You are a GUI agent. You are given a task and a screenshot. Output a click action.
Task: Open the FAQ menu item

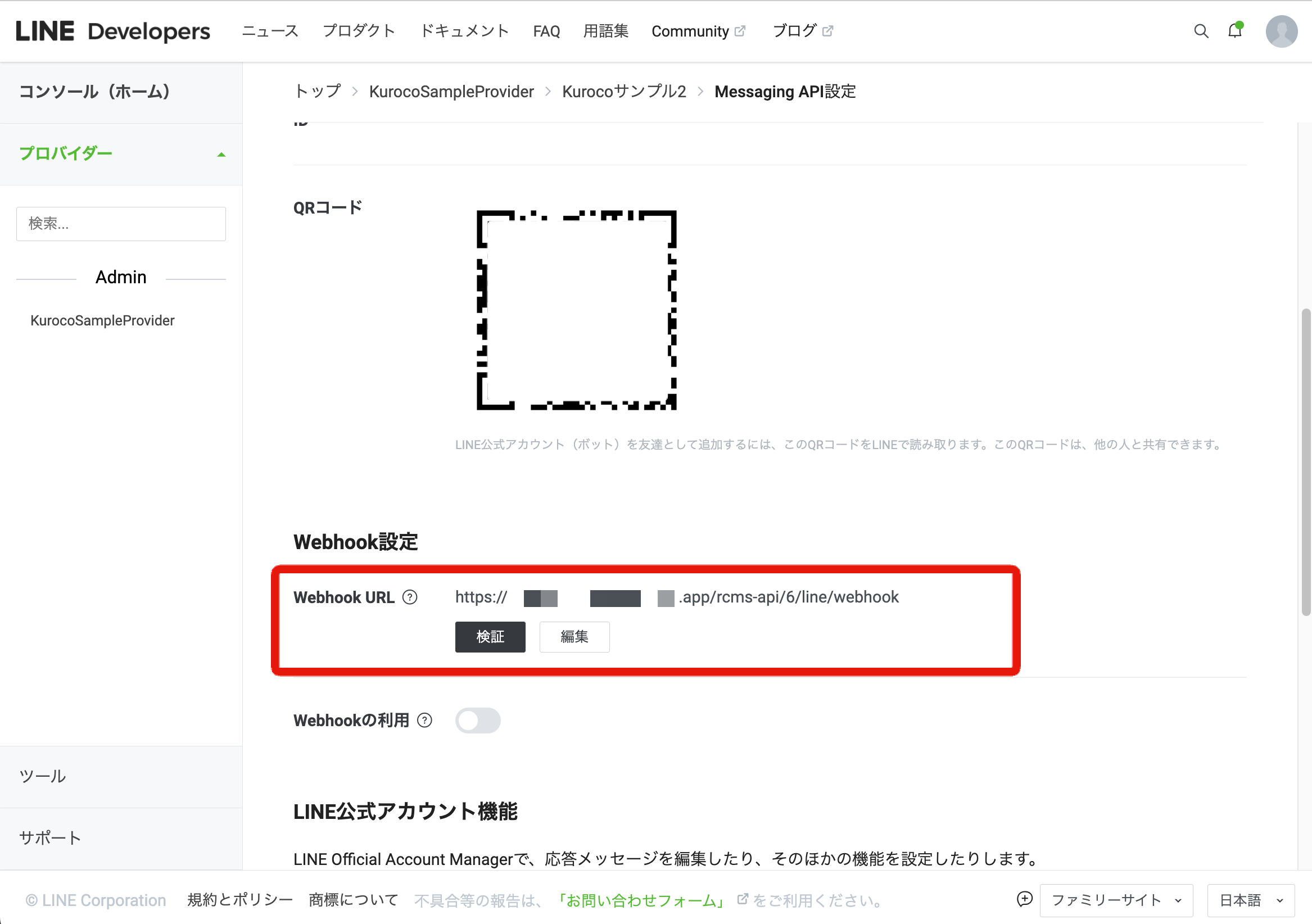pyautogui.click(x=546, y=31)
